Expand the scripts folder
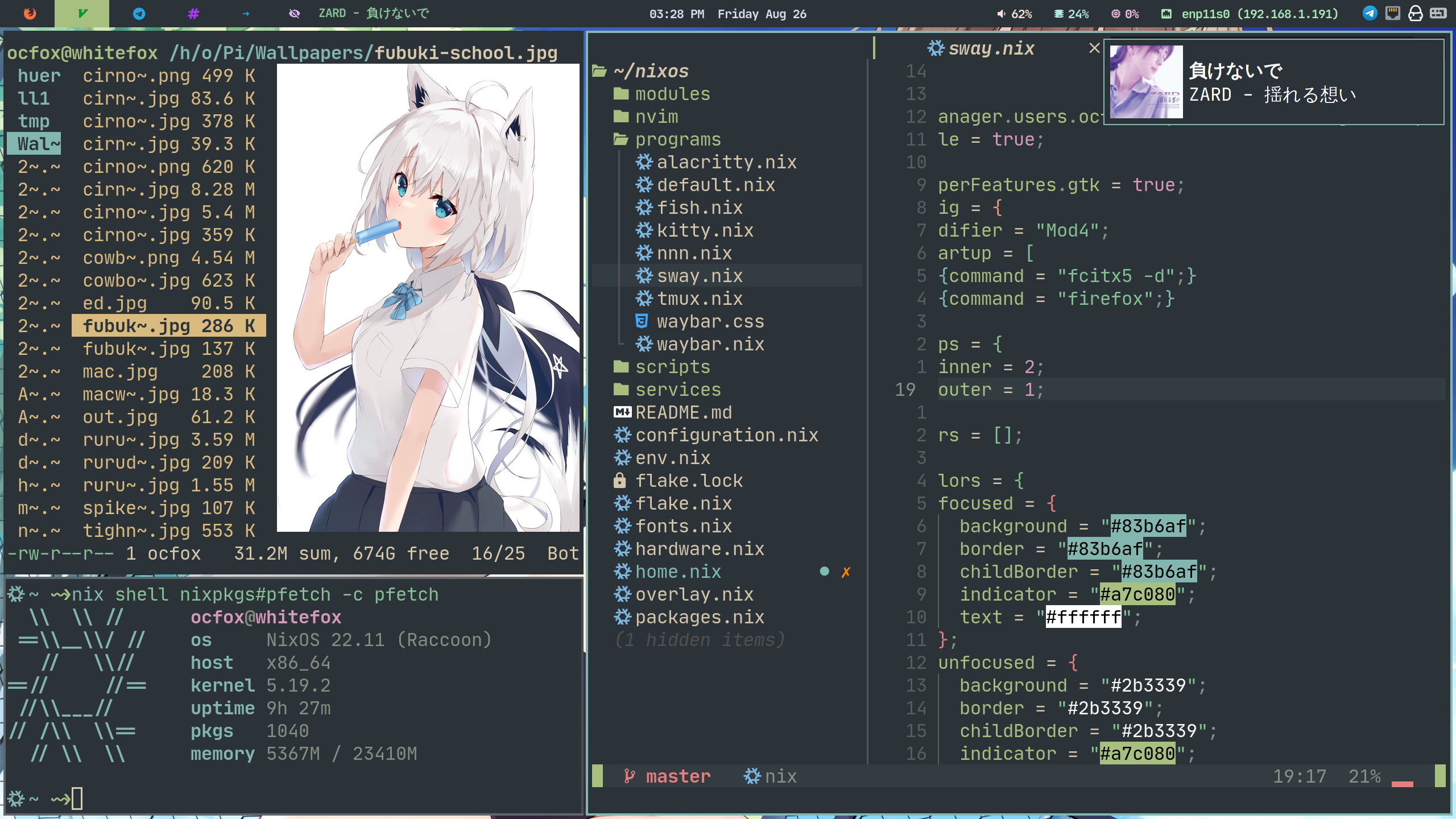Screen dimensions: 1456x819 click(x=662, y=367)
